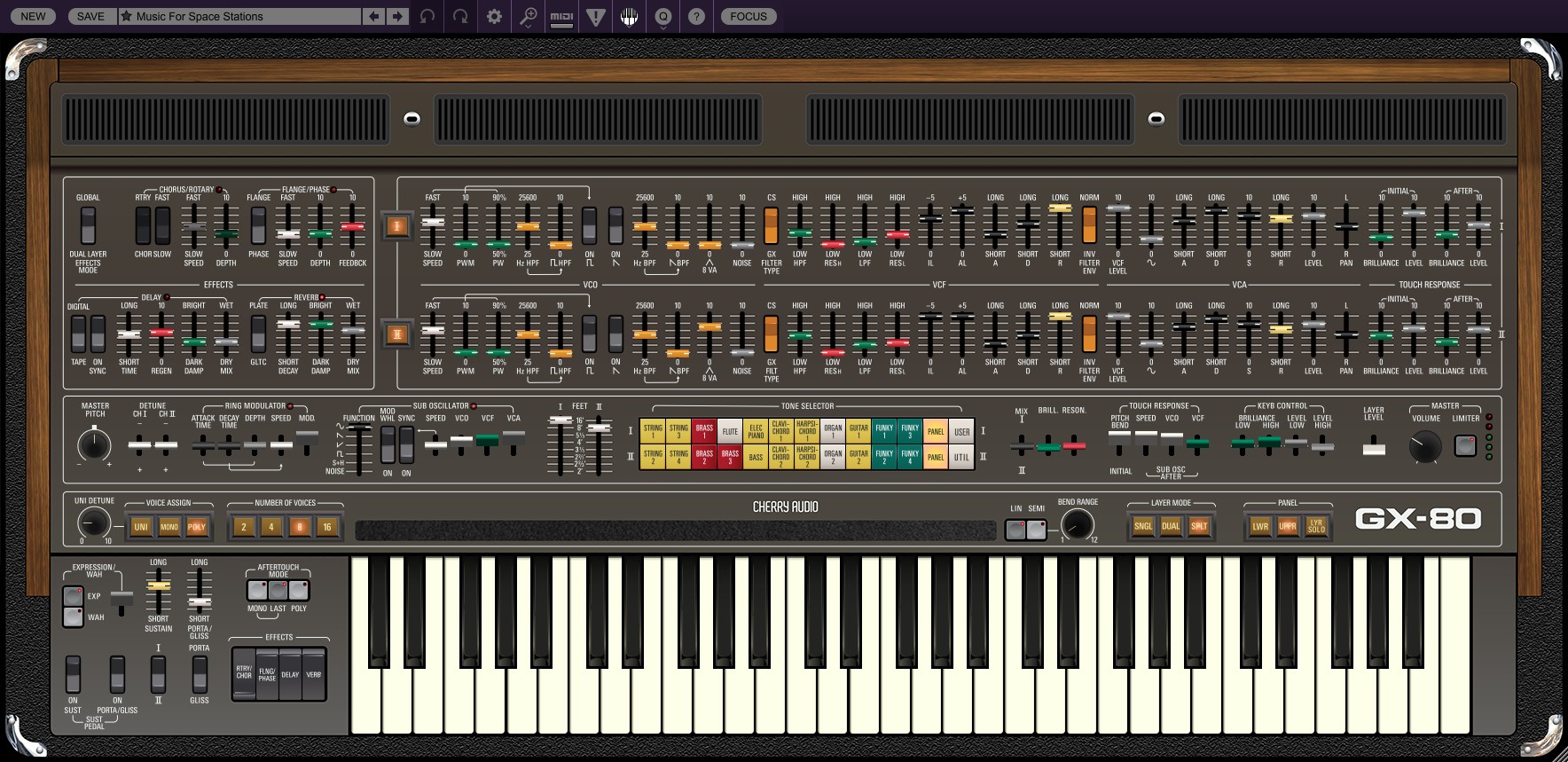1568x762 pixels.
Task: Click the USER tone button
Action: [961, 431]
